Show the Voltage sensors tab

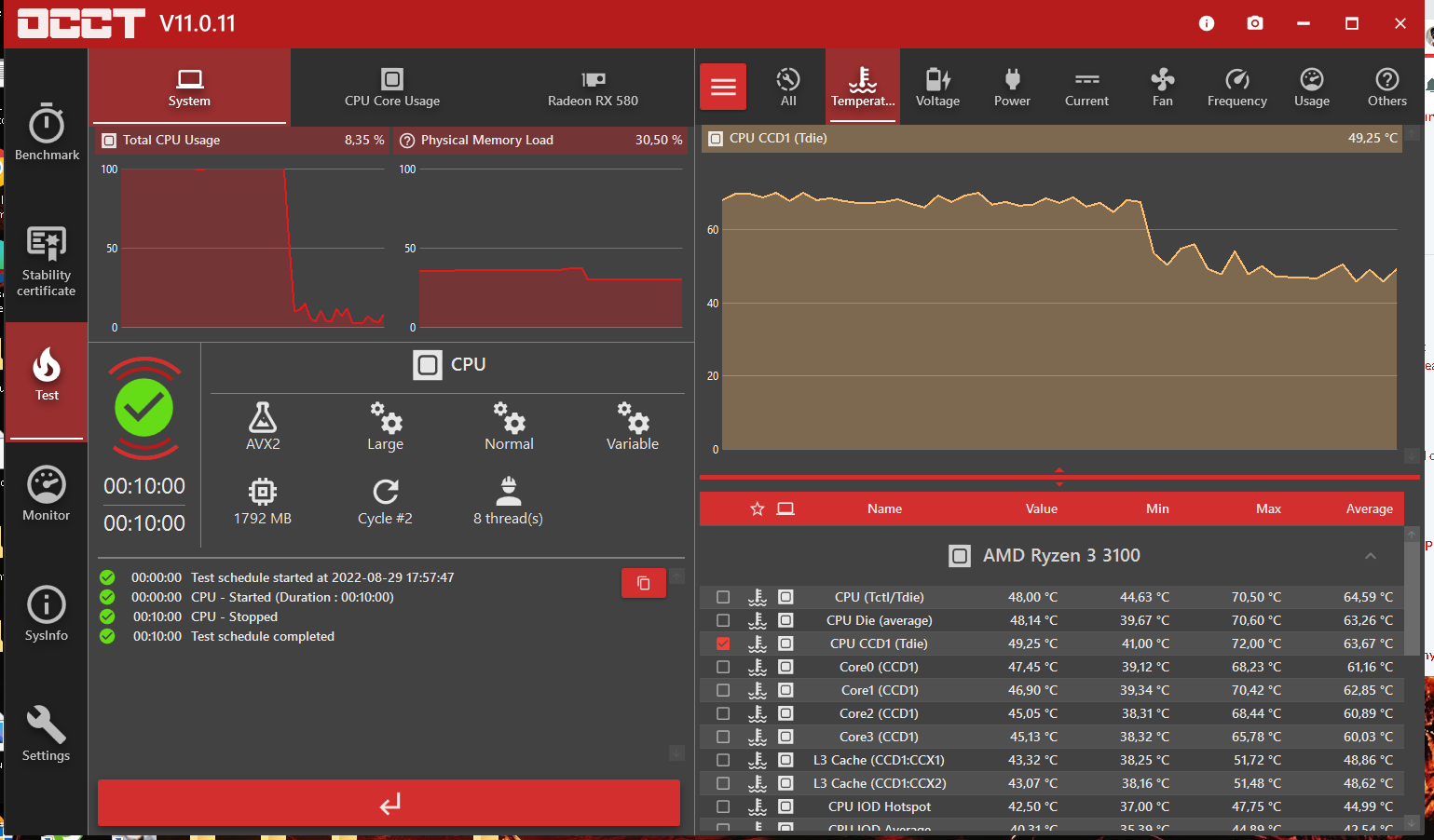pyautogui.click(x=937, y=87)
